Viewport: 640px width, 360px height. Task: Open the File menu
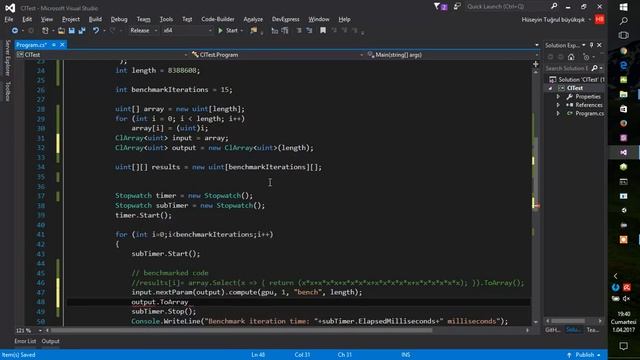(x=9, y=19)
